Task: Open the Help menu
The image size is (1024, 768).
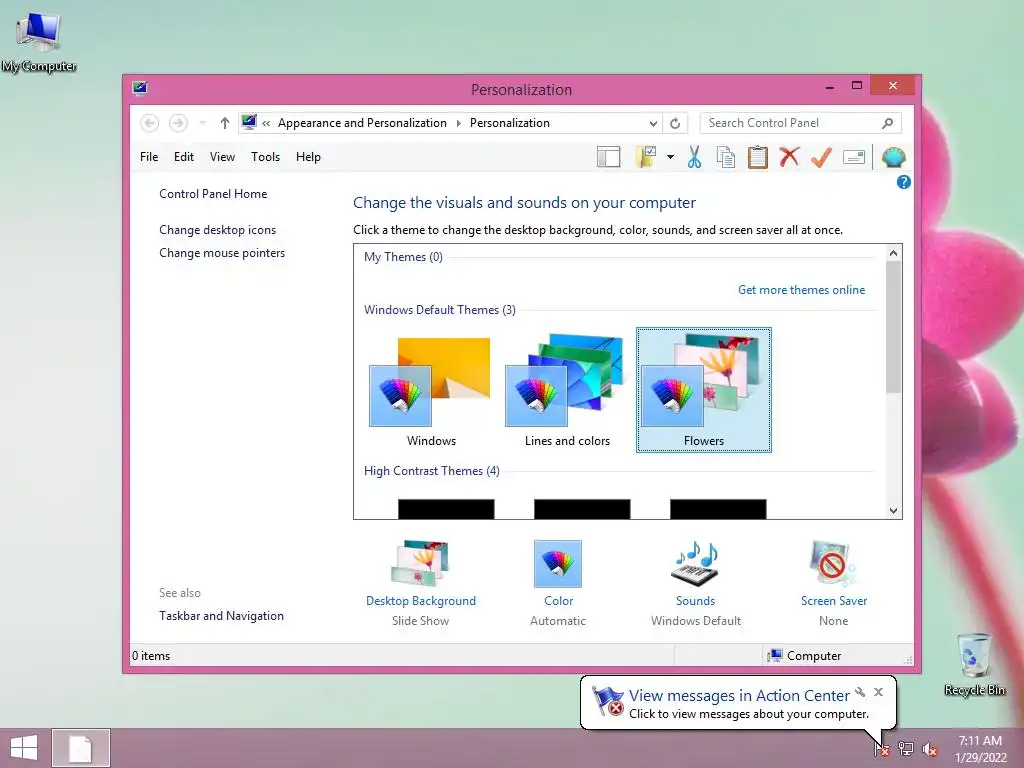Action: point(308,157)
